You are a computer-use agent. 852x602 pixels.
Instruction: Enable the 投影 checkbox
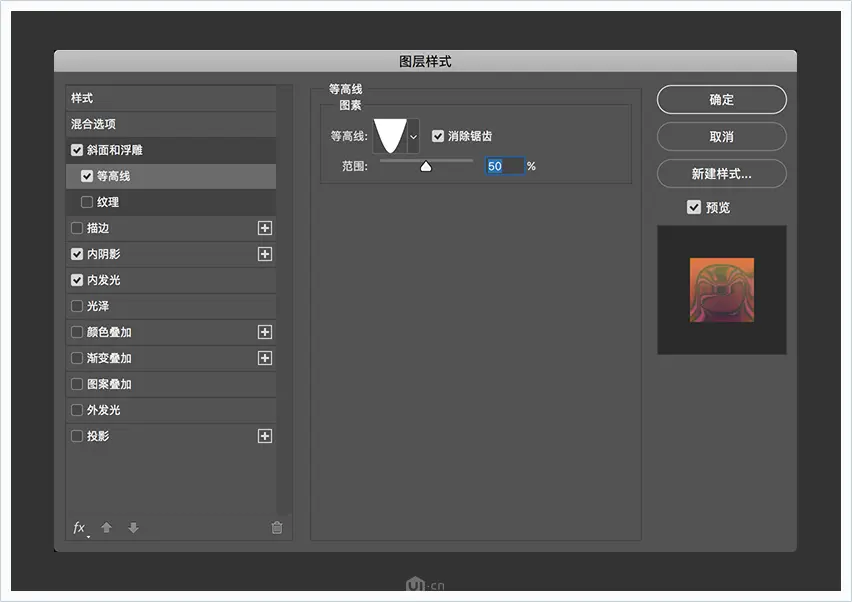coord(77,436)
